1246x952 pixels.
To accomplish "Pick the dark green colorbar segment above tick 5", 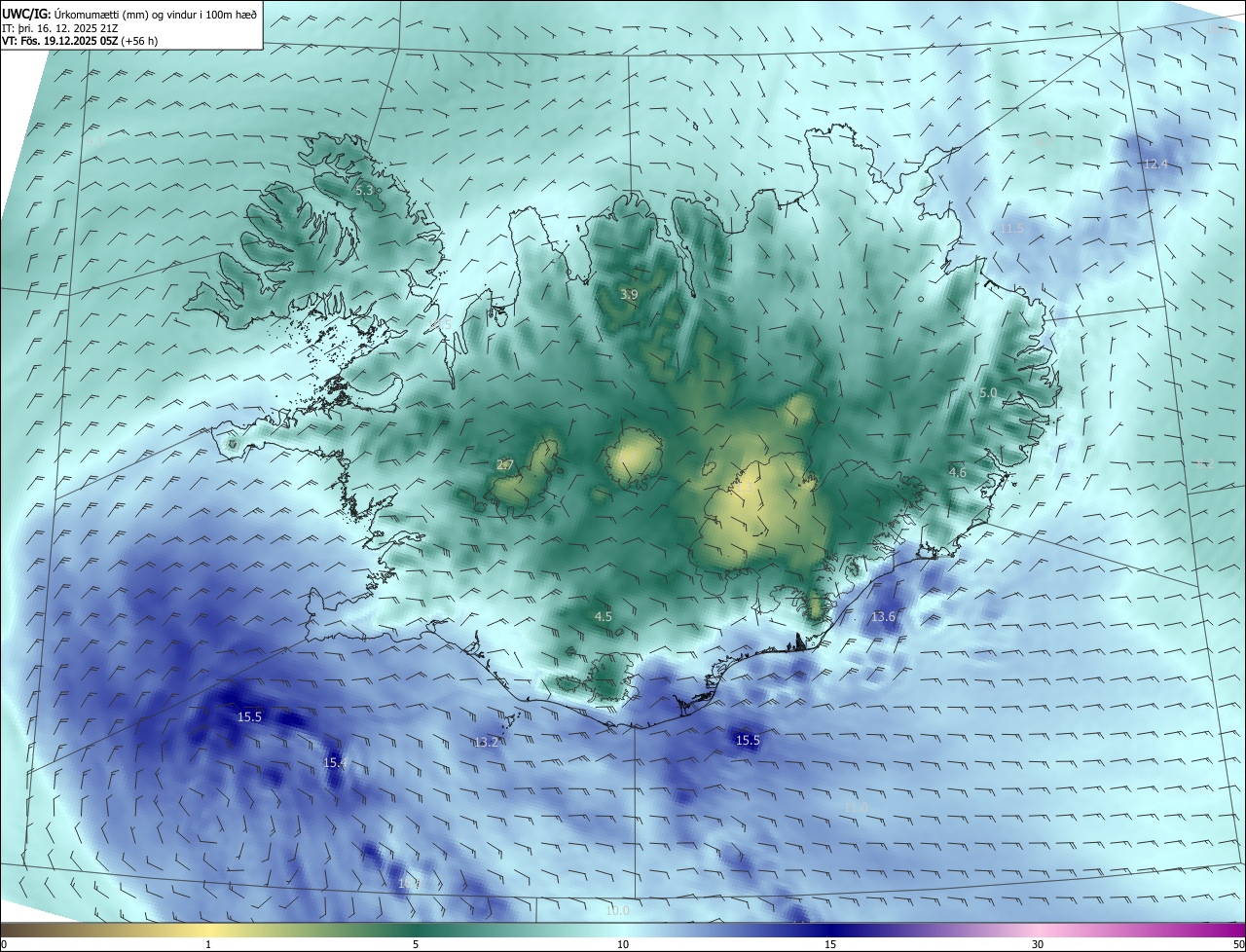I will (x=416, y=930).
